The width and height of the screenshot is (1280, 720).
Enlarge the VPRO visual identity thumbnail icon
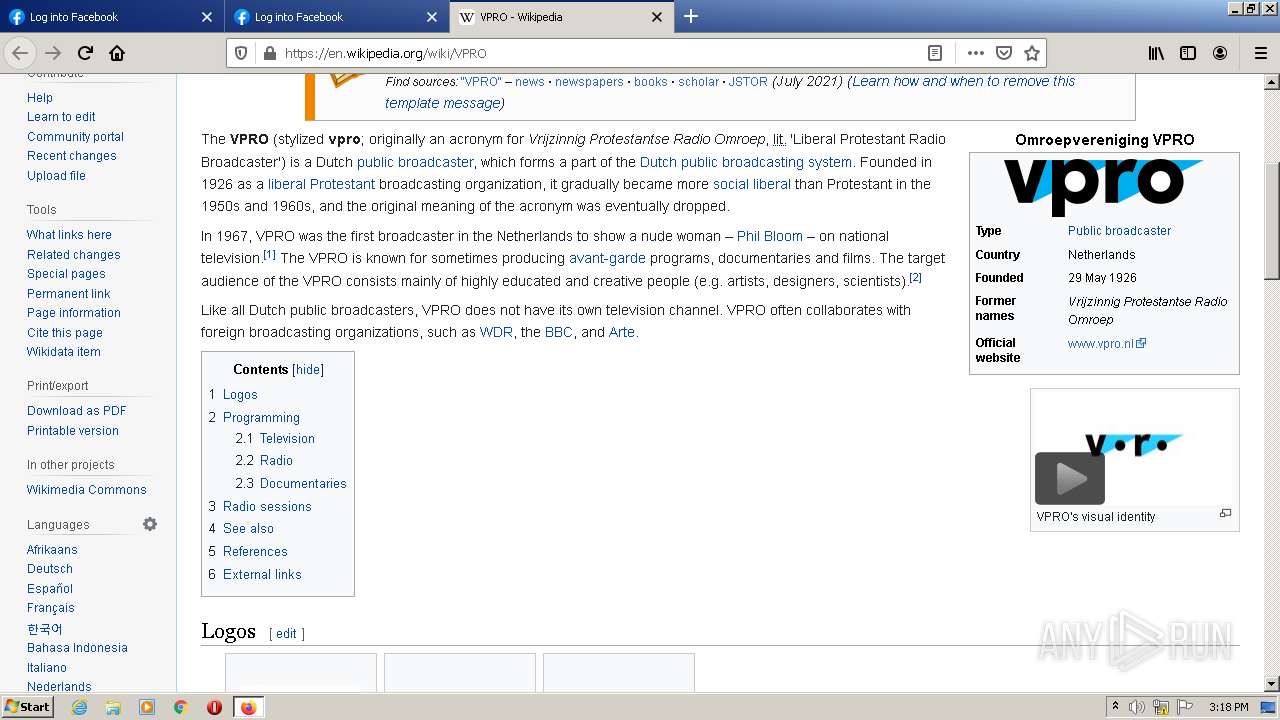(1225, 514)
